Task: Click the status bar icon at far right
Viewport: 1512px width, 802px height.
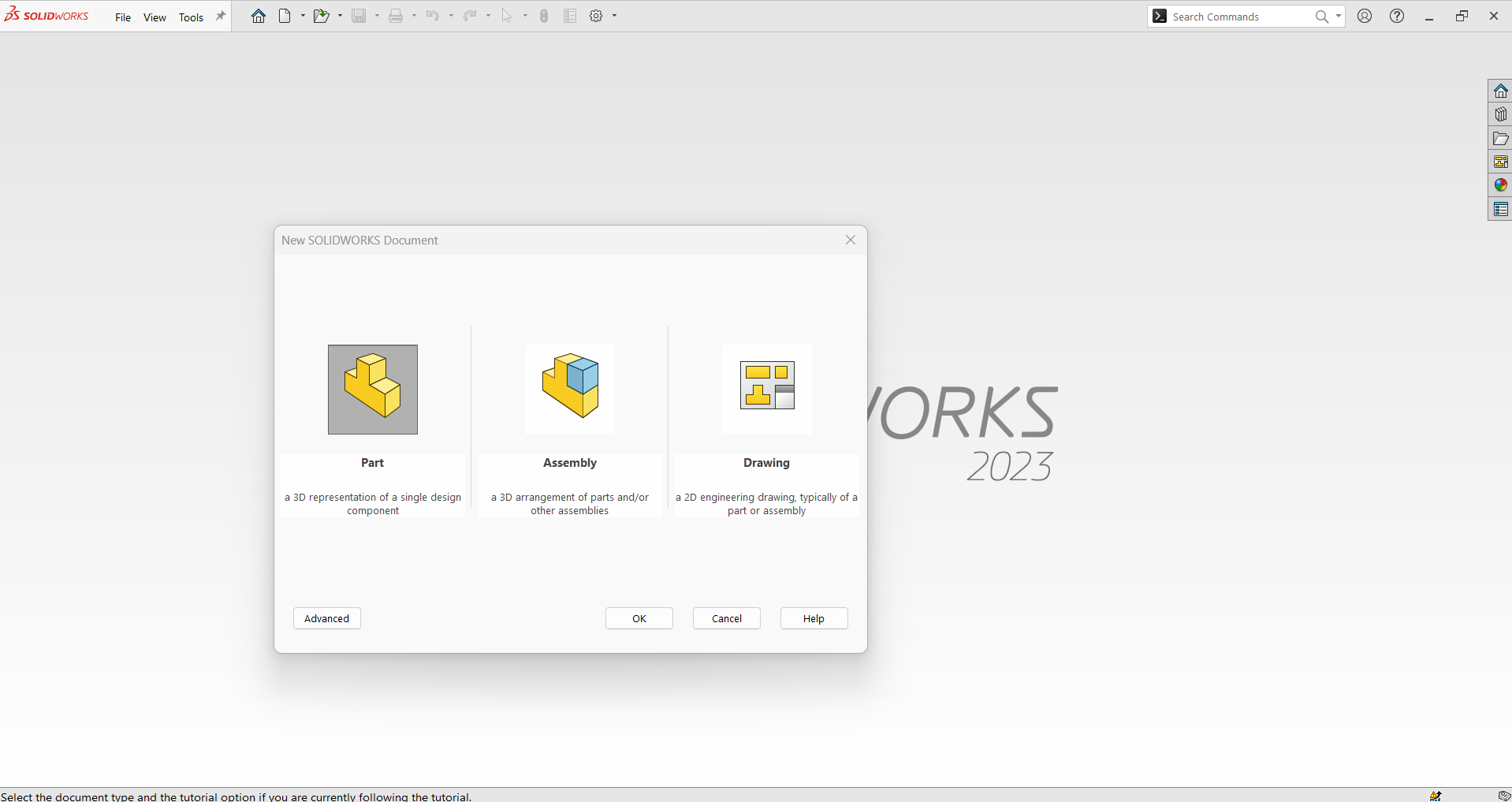Action: (x=1504, y=796)
